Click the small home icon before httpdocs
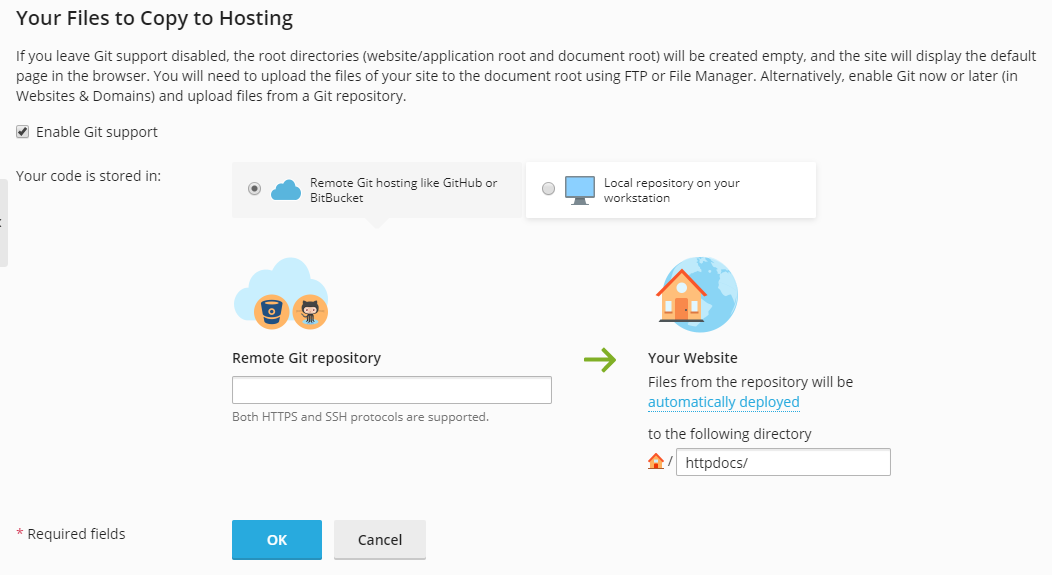The height and width of the screenshot is (575, 1052). click(x=656, y=462)
